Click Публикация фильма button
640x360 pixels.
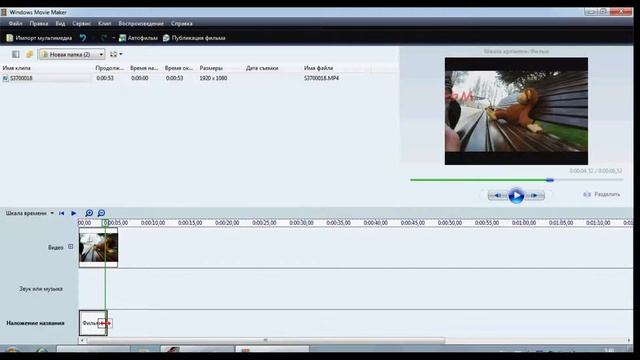(194, 38)
